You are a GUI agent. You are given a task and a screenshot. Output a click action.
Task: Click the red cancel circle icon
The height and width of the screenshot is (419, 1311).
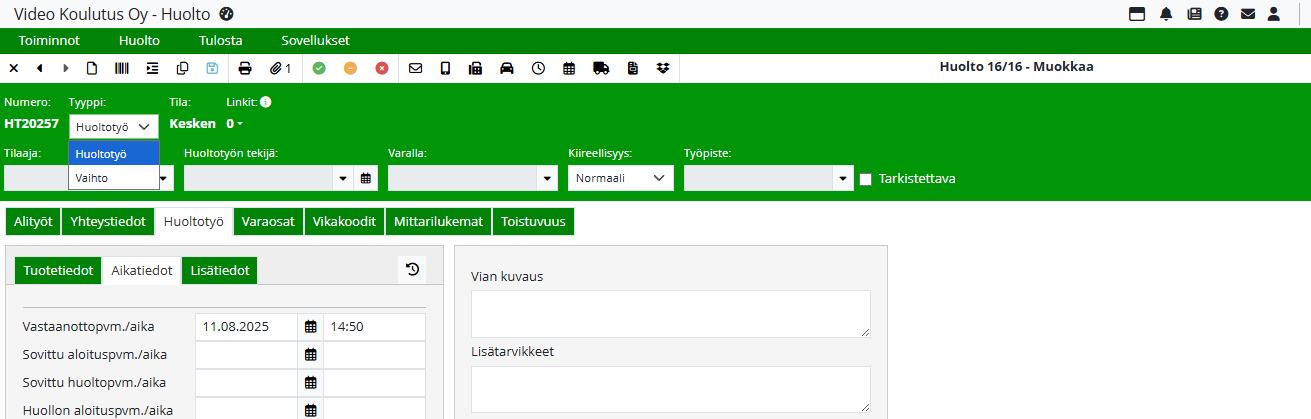coord(382,68)
